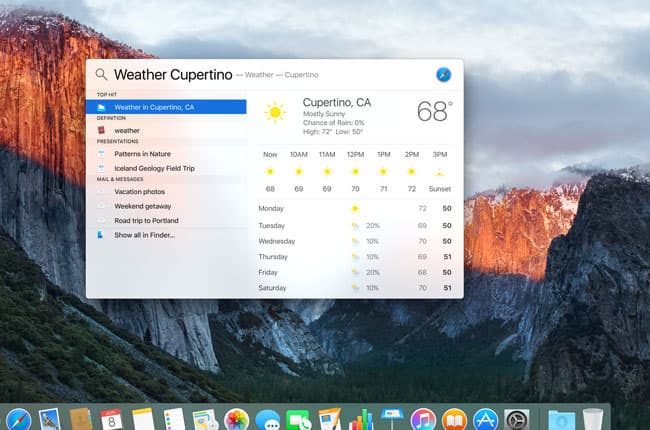Image resolution: width=650 pixels, height=430 pixels.
Task: Open System Preferences gear in Dock
Action: pos(517,420)
